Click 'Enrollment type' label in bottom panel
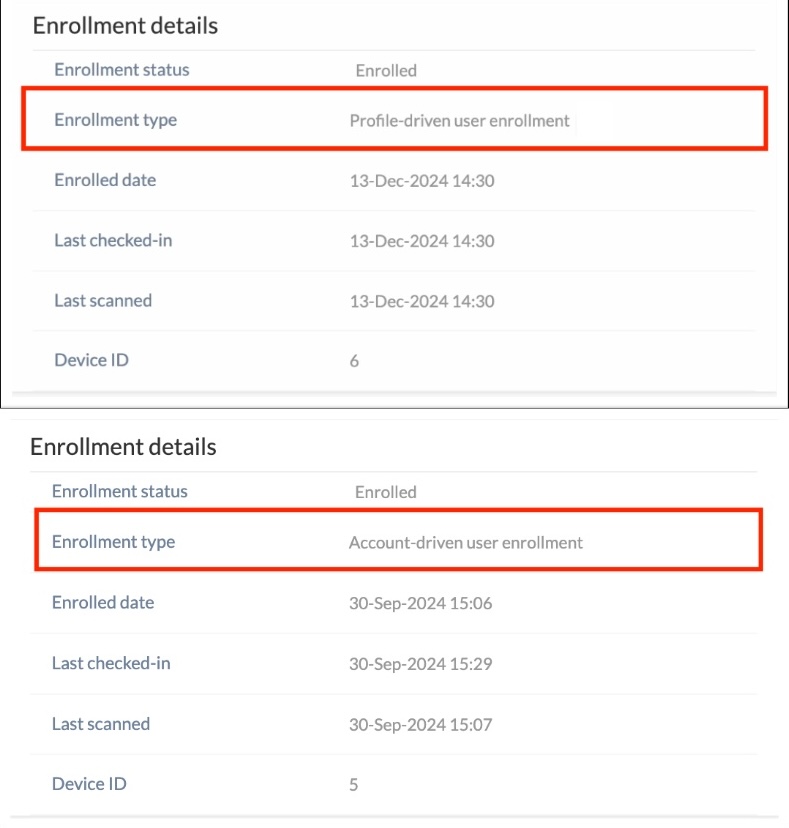Screen dimensions: 789x828 pyautogui.click(x=114, y=542)
